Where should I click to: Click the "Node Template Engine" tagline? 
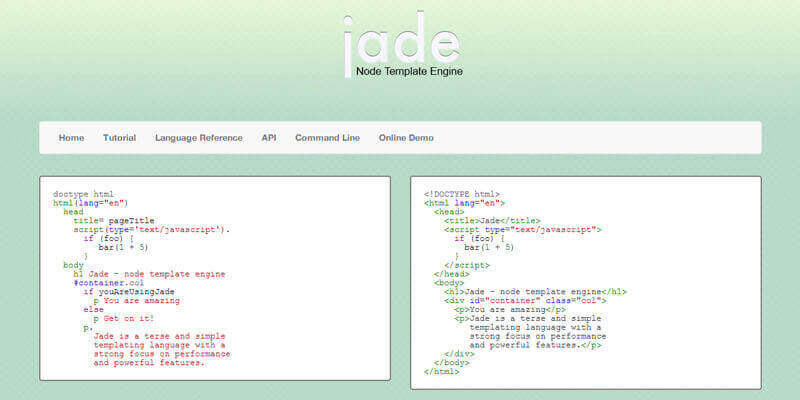pos(409,72)
